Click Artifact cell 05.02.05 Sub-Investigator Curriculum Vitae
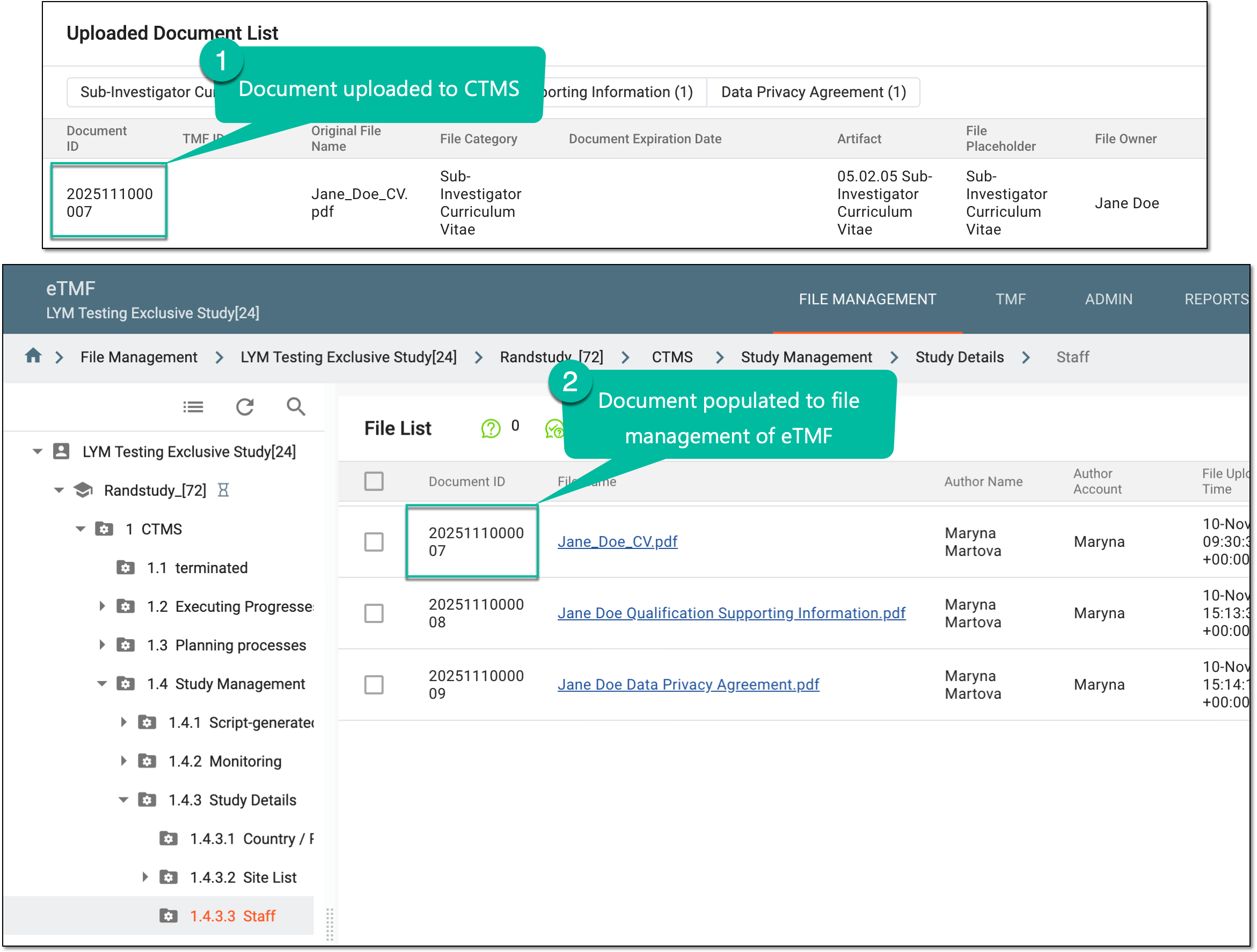Screen dimensions: 1257x952 pos(884,202)
